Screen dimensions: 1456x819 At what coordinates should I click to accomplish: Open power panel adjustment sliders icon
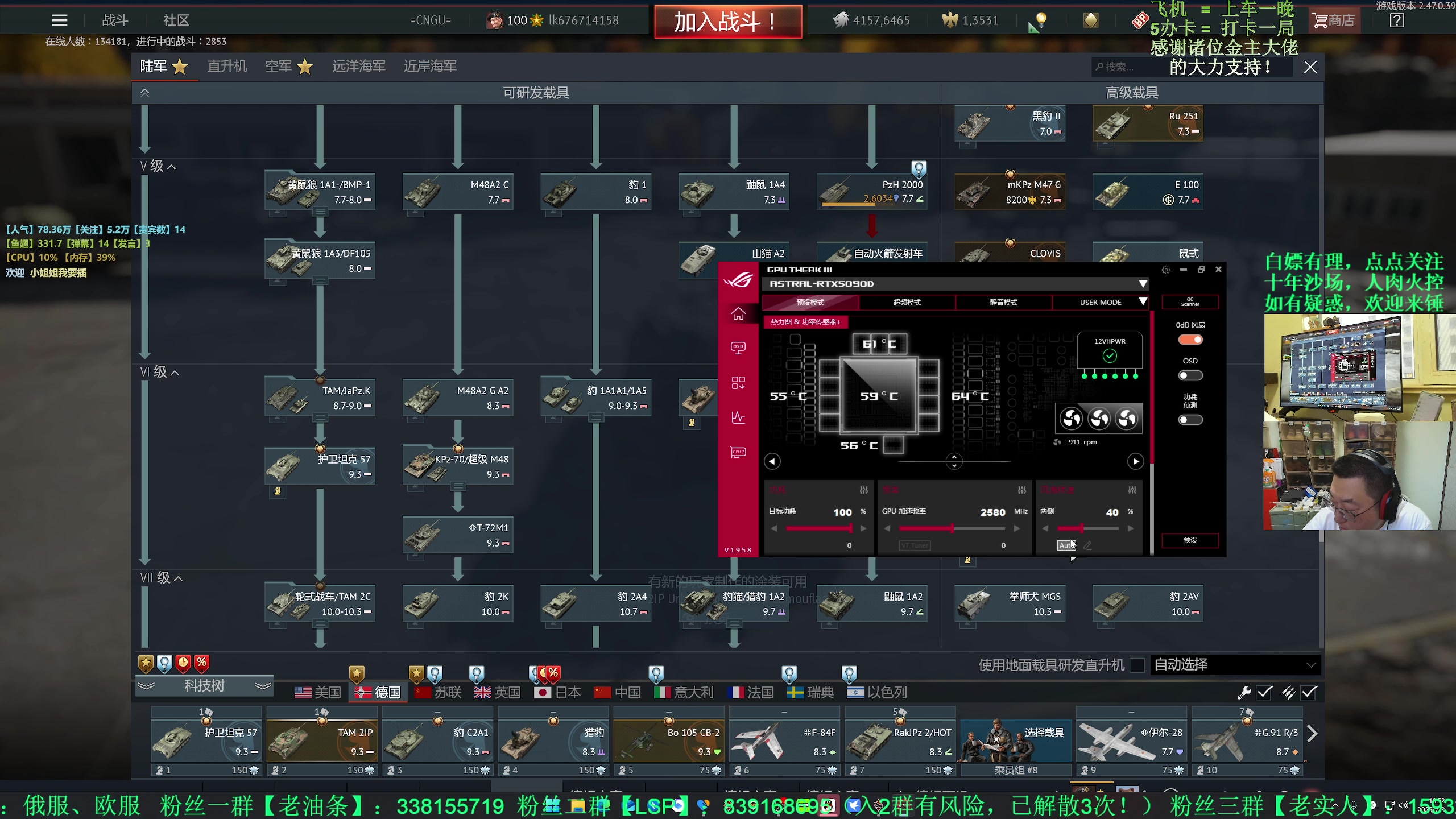click(864, 490)
